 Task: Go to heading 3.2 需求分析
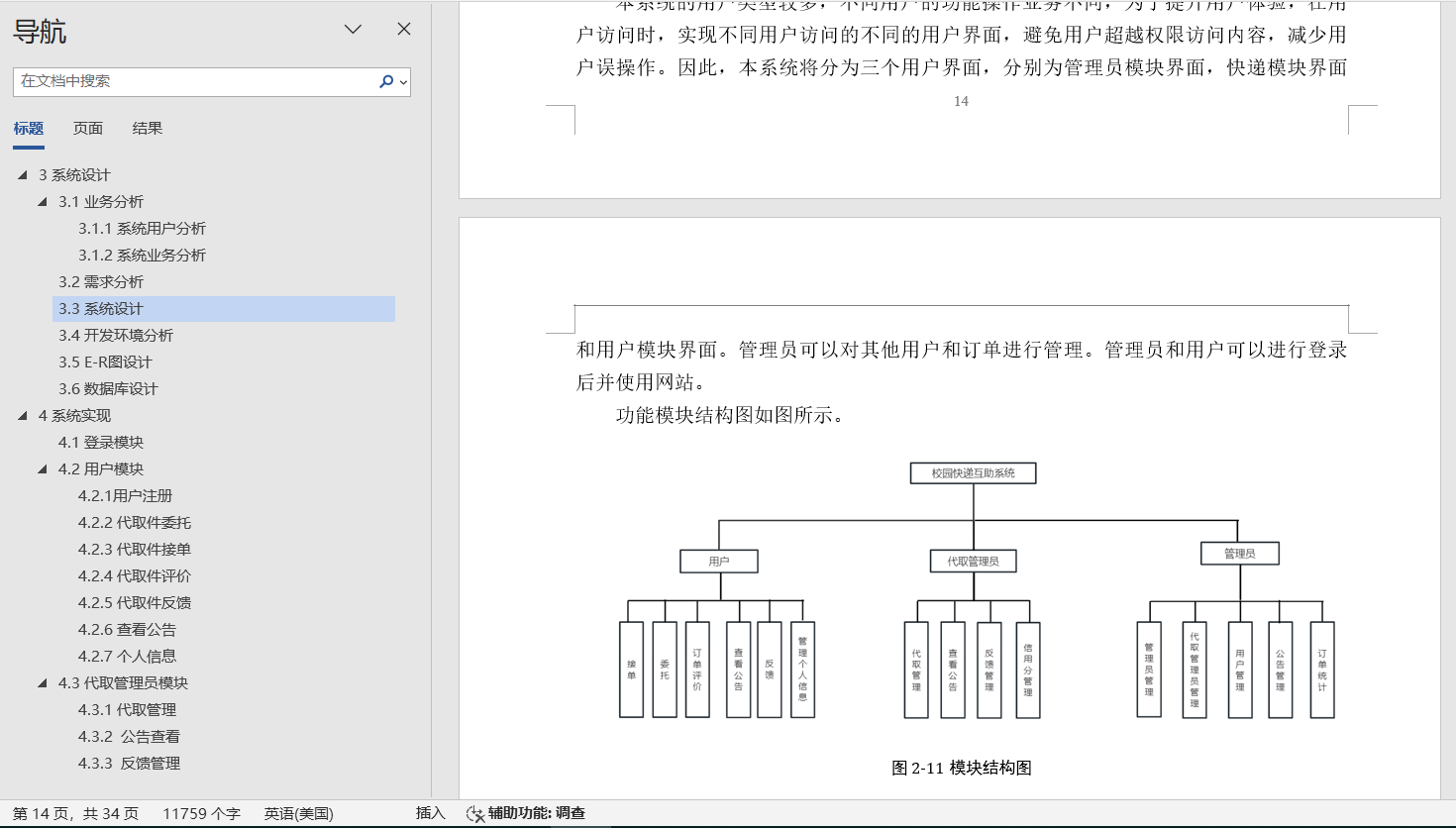(101, 282)
